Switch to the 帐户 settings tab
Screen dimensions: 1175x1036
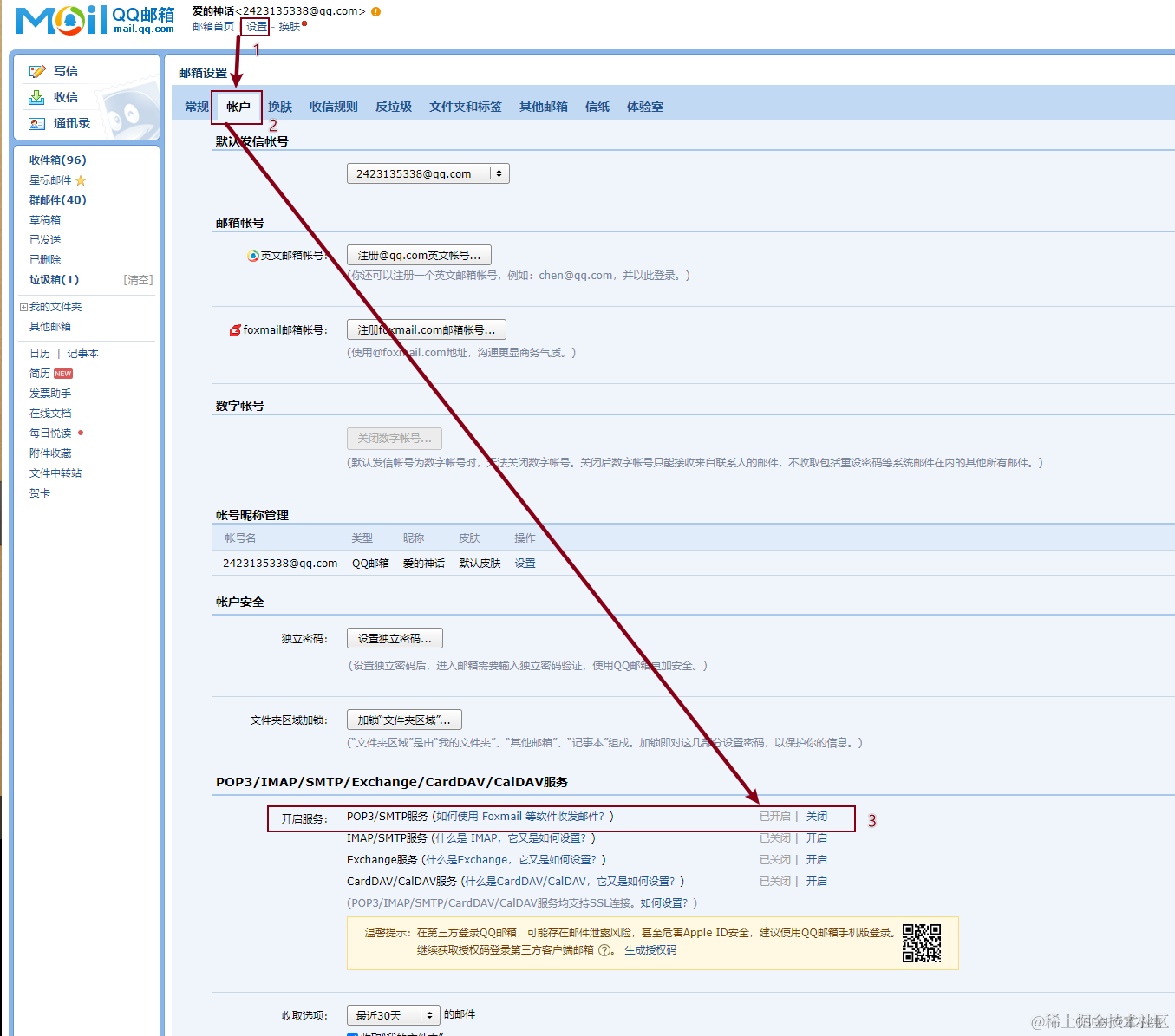click(238, 107)
